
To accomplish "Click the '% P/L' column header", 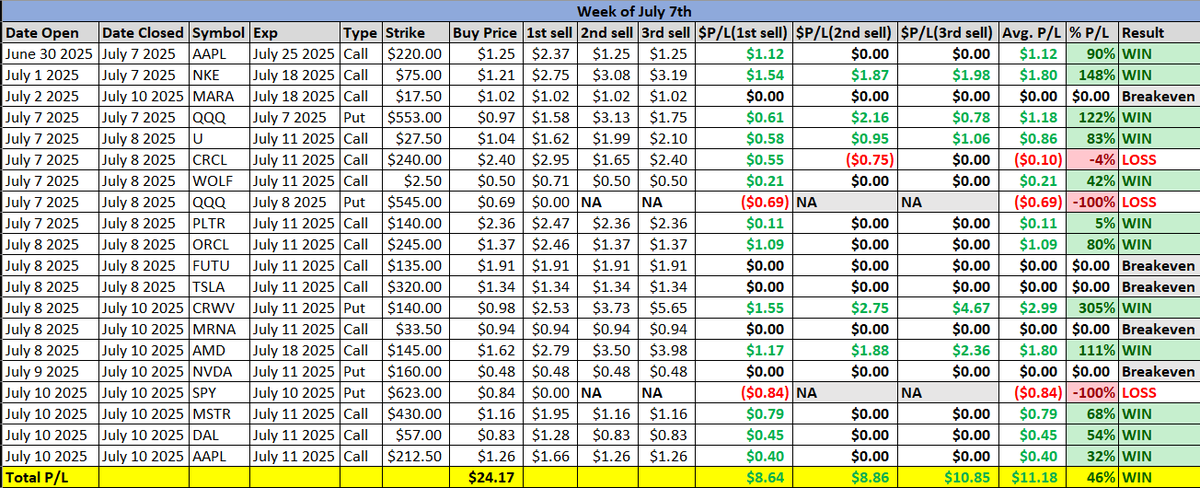I will 1092,33.
